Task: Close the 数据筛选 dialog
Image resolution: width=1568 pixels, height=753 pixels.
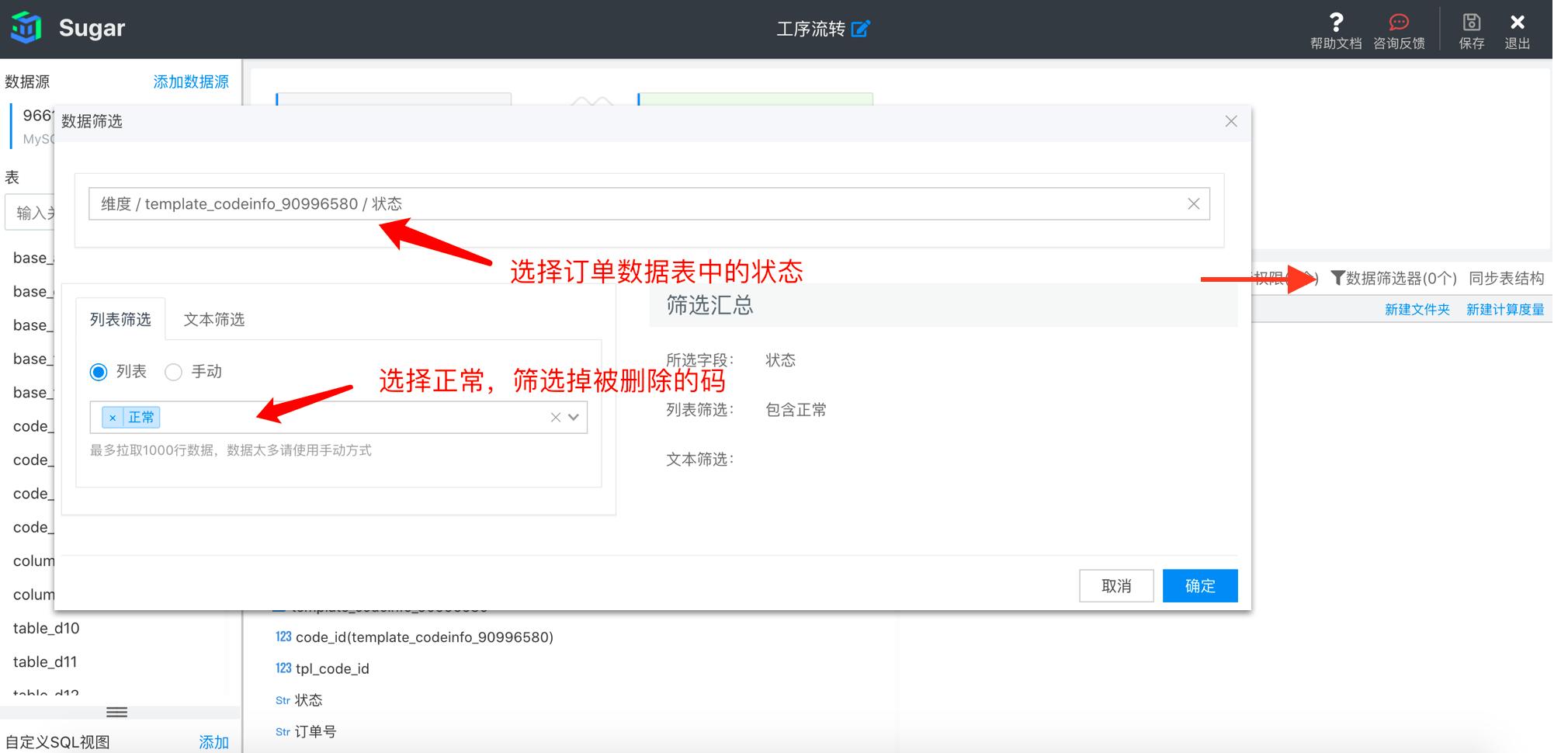Action: coord(1231,121)
